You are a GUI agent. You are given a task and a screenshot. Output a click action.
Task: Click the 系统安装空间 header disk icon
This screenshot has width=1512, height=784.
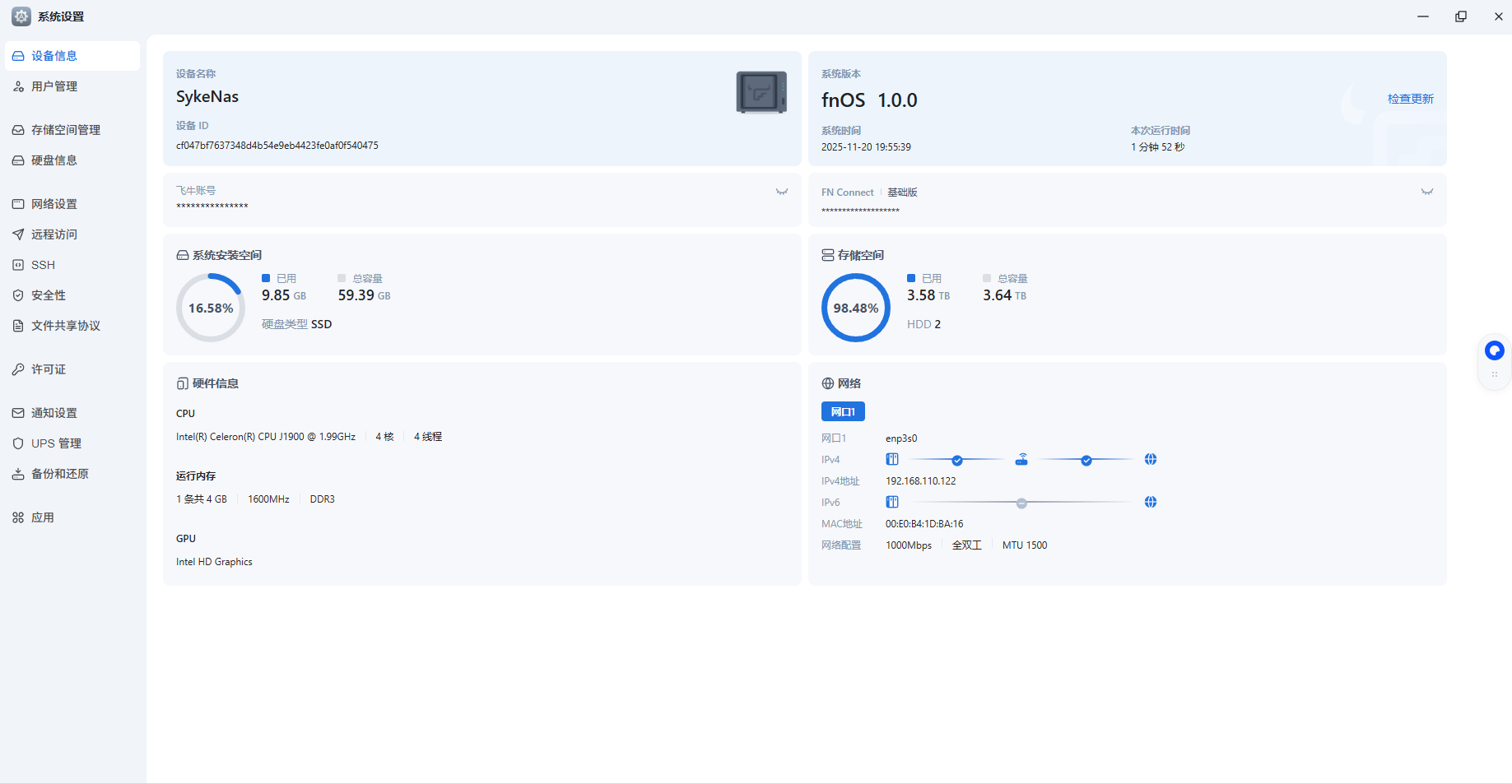point(183,255)
